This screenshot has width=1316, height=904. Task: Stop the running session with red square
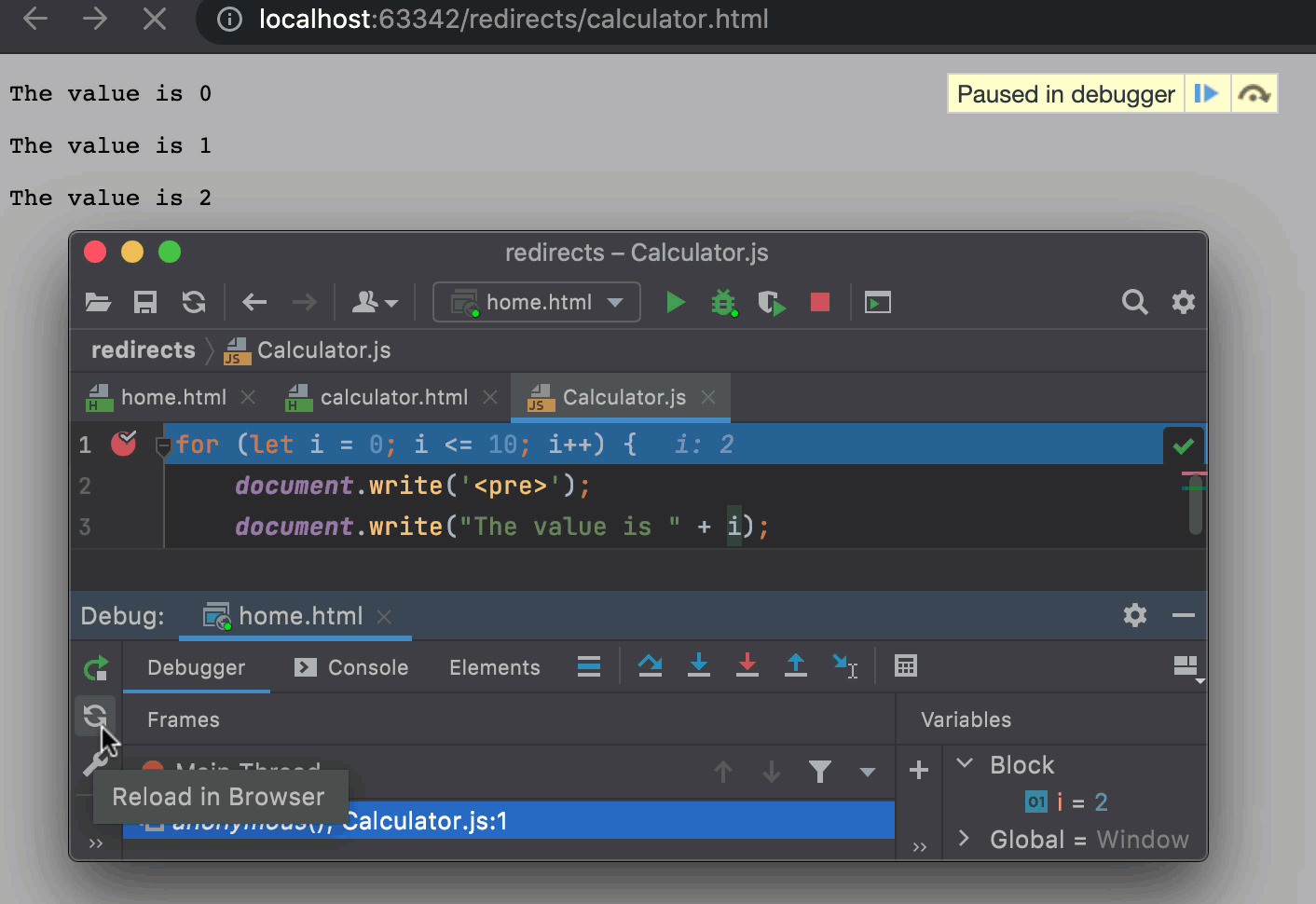(x=819, y=302)
